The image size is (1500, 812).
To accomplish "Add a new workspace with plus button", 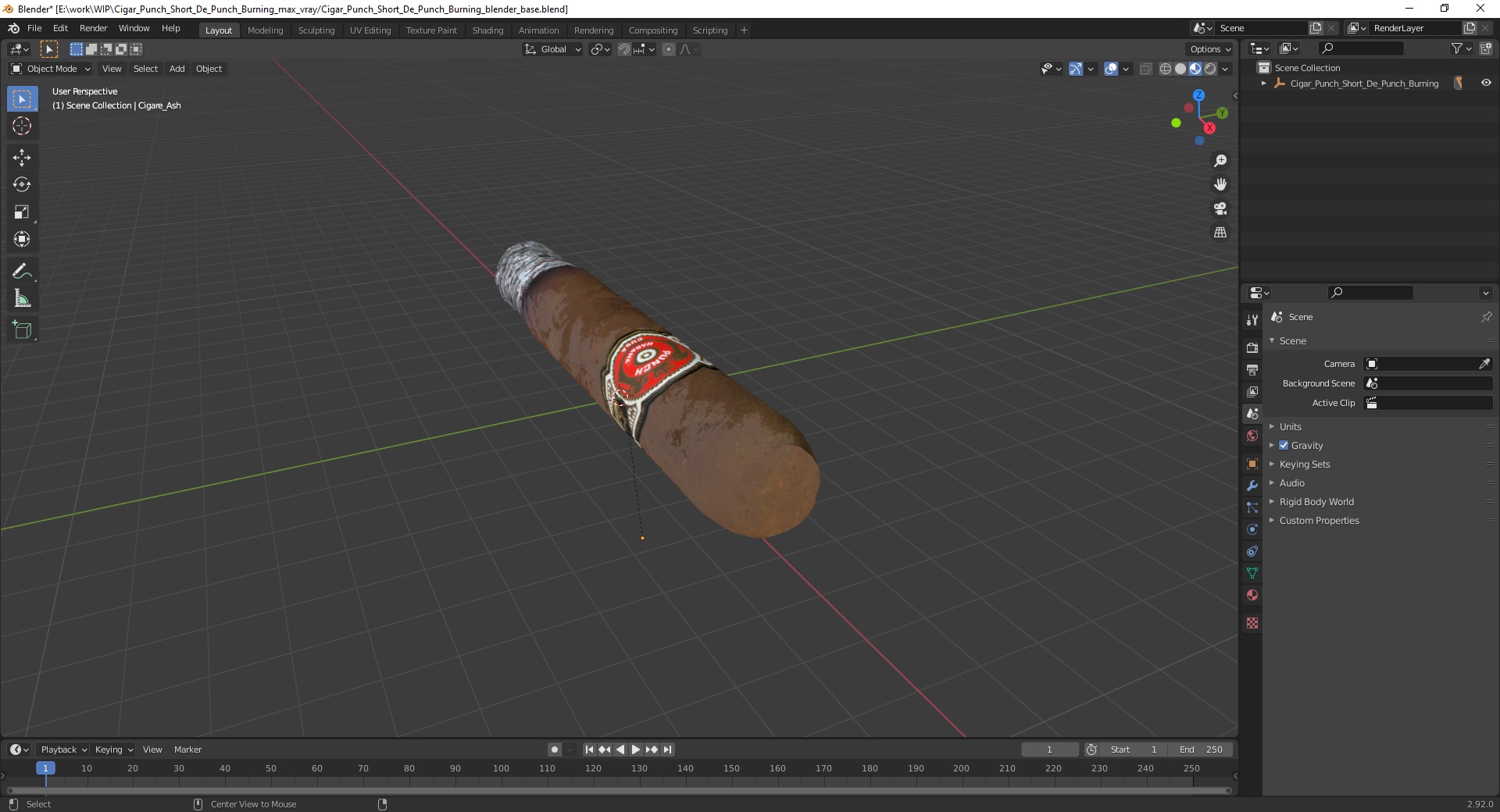I will click(744, 30).
